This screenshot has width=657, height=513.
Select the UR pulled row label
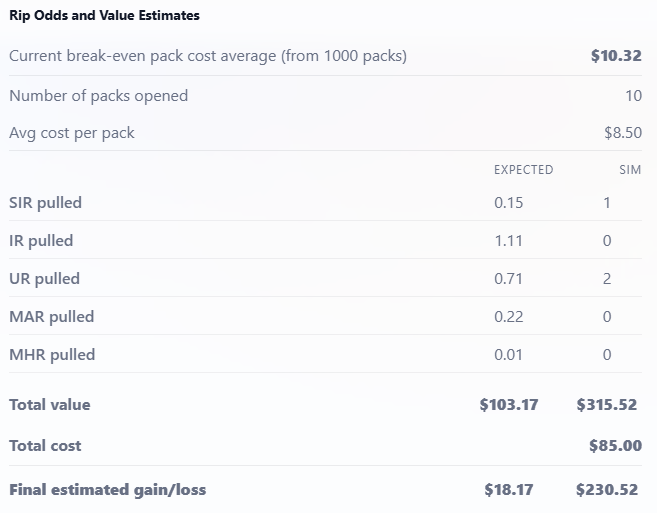tap(44, 279)
